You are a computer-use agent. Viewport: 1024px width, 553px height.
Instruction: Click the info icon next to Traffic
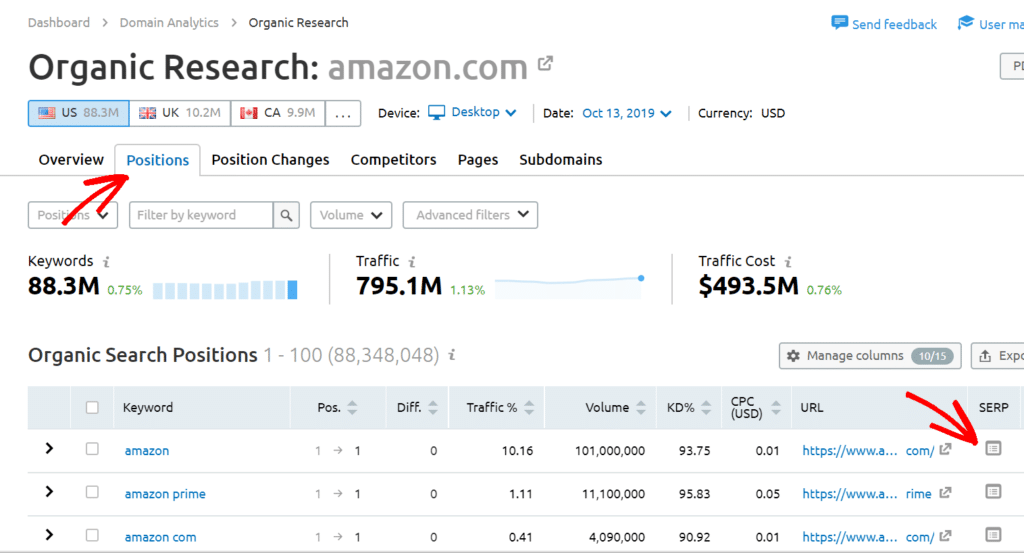click(x=412, y=261)
